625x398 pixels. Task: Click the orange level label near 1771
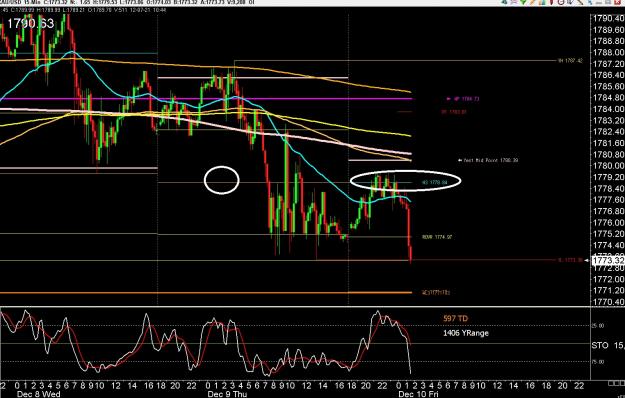tap(436, 292)
